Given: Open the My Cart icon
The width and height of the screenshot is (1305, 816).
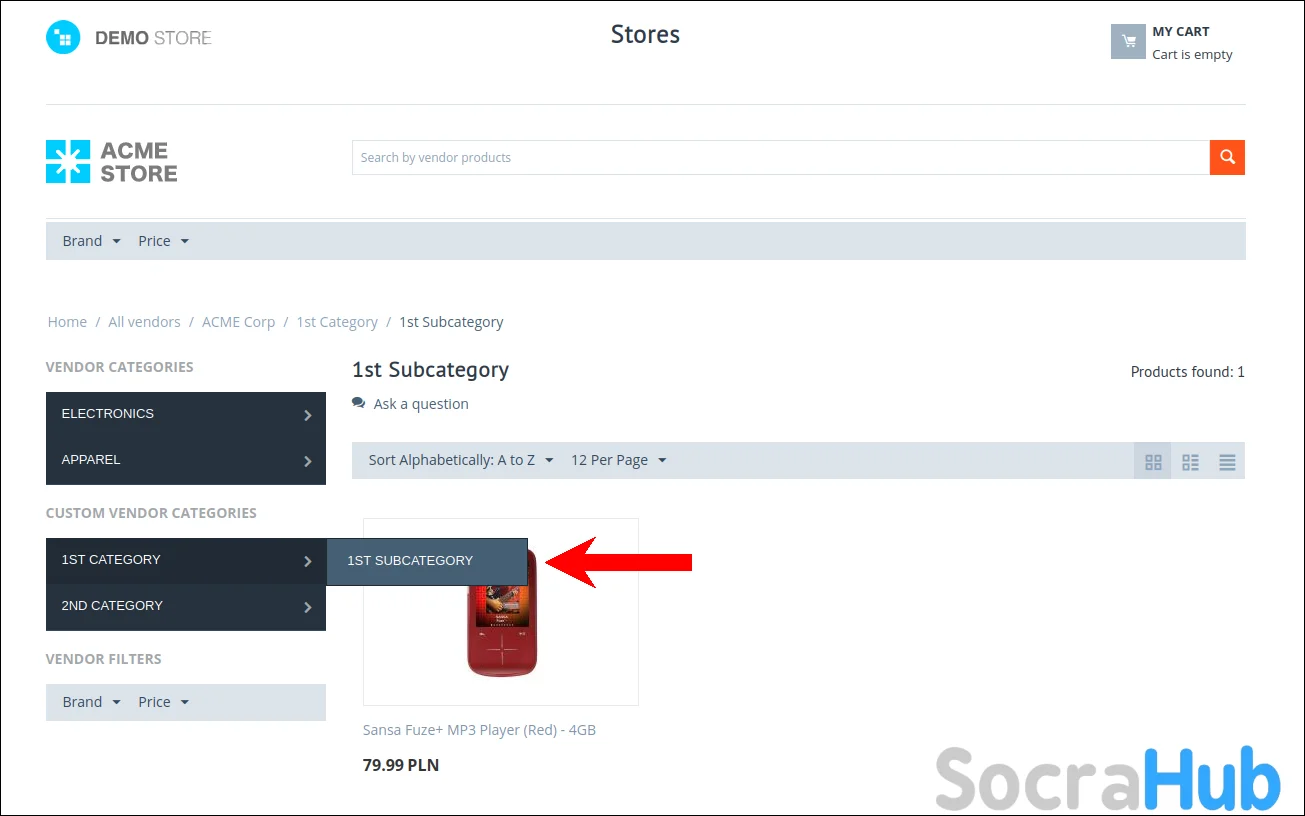Looking at the screenshot, I should click(x=1128, y=41).
